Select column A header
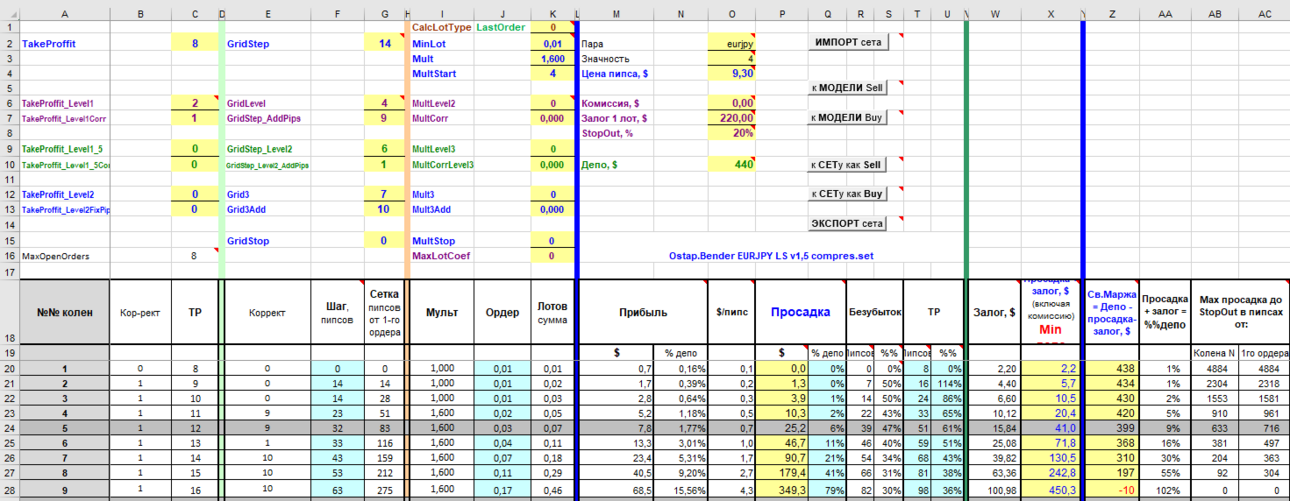The width and height of the screenshot is (1290, 501). coord(65,14)
